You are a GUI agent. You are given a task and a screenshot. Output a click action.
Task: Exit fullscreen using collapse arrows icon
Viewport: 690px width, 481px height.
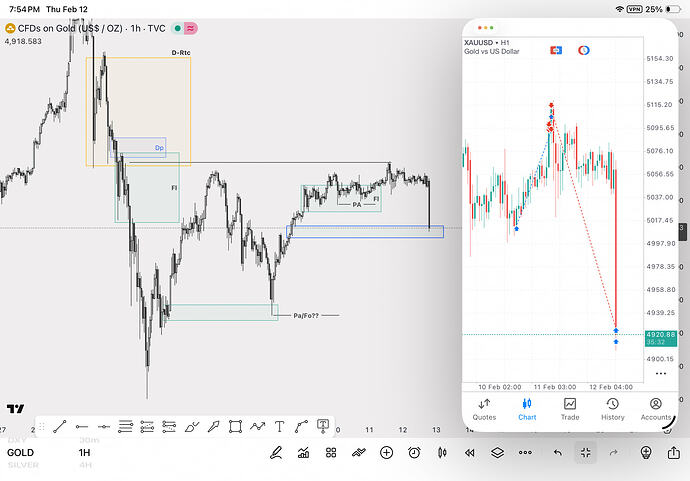[x=585, y=452]
